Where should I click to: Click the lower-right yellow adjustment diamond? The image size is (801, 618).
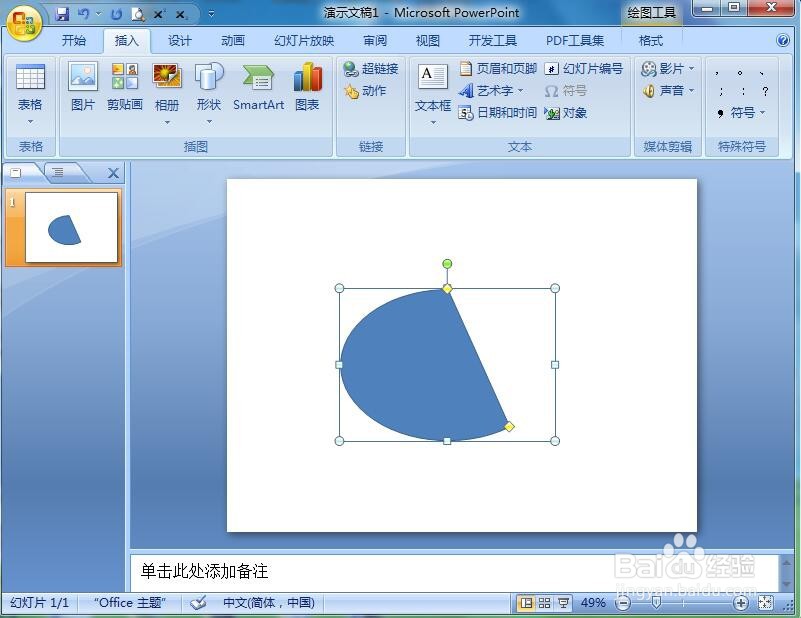pos(509,426)
